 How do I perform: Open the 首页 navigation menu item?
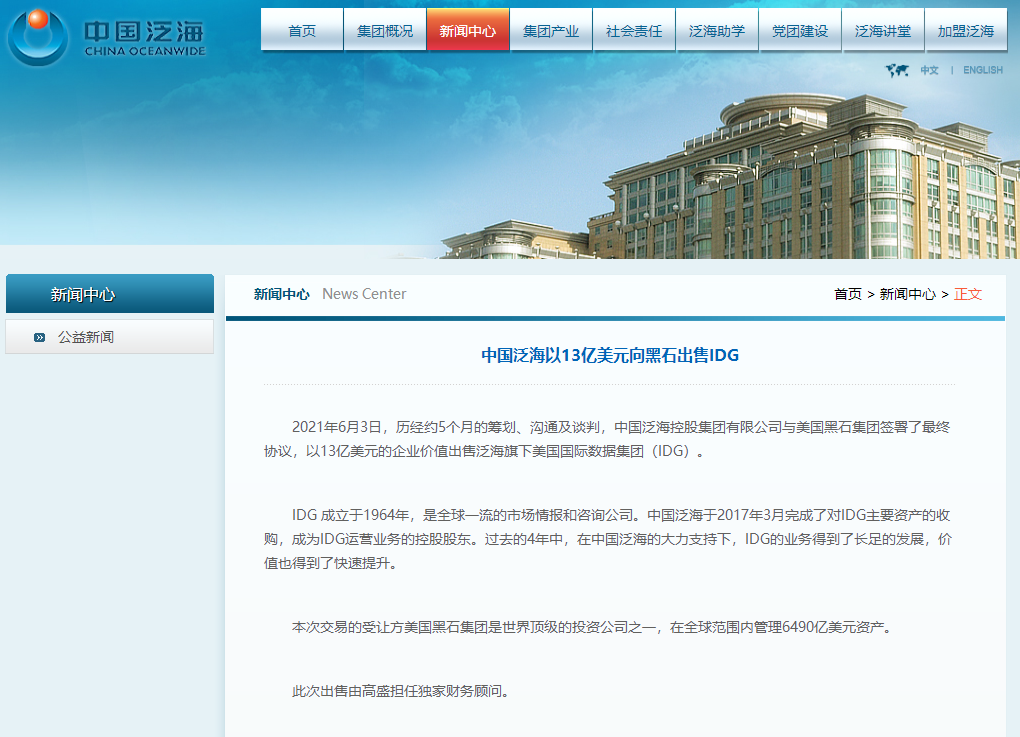(x=302, y=31)
